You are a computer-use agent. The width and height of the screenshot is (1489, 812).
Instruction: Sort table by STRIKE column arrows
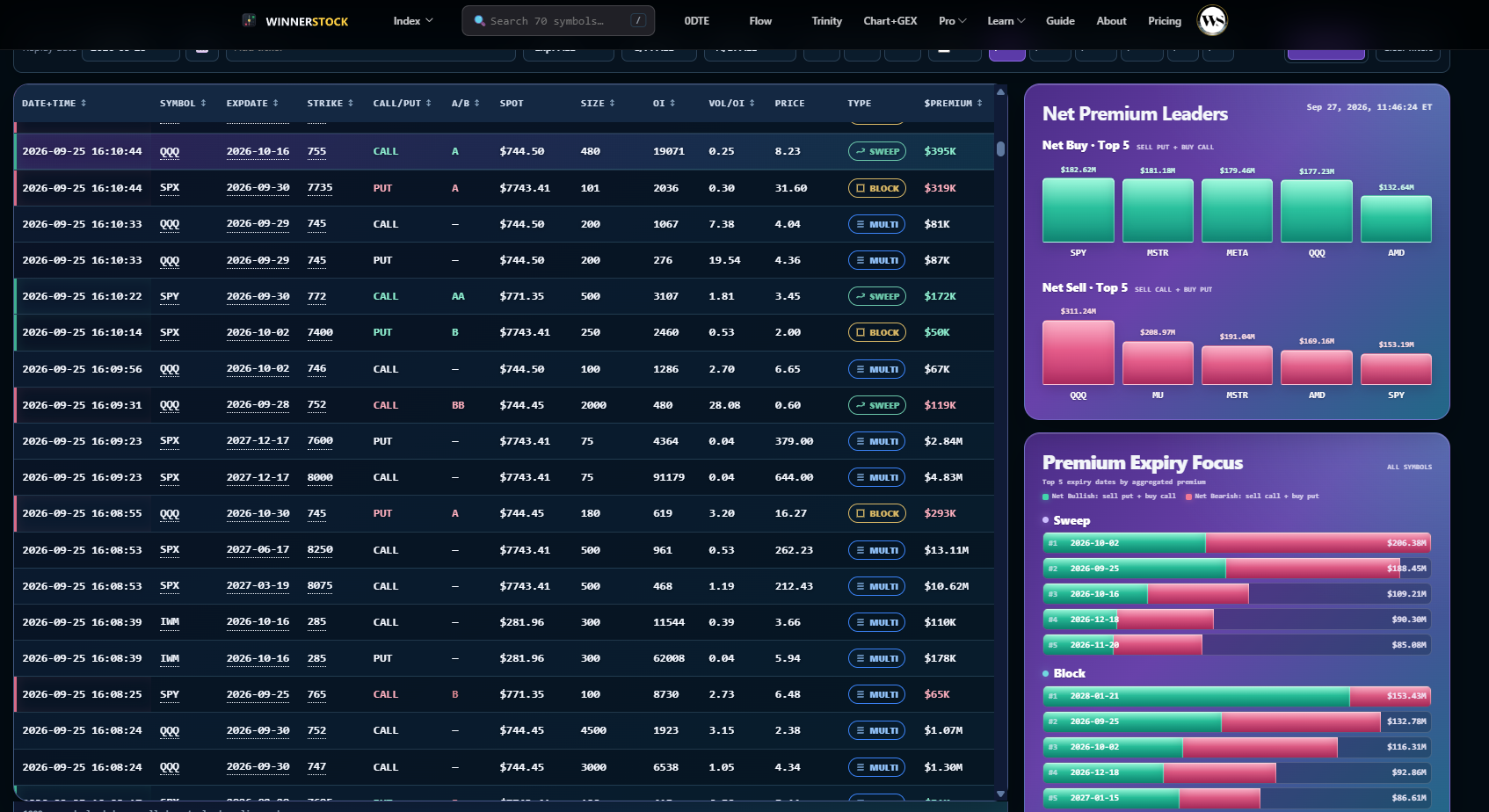[x=350, y=103]
